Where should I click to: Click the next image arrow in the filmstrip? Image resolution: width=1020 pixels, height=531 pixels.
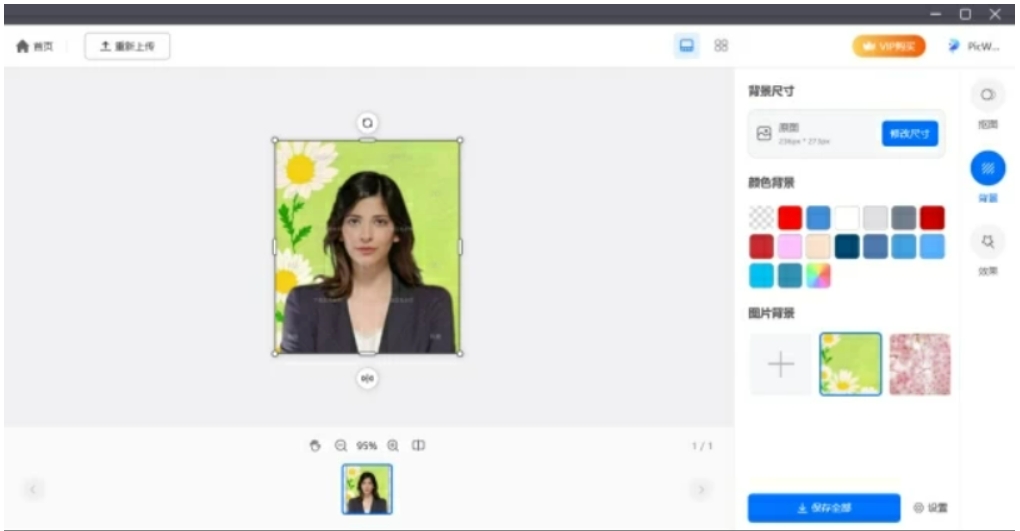click(x=701, y=489)
